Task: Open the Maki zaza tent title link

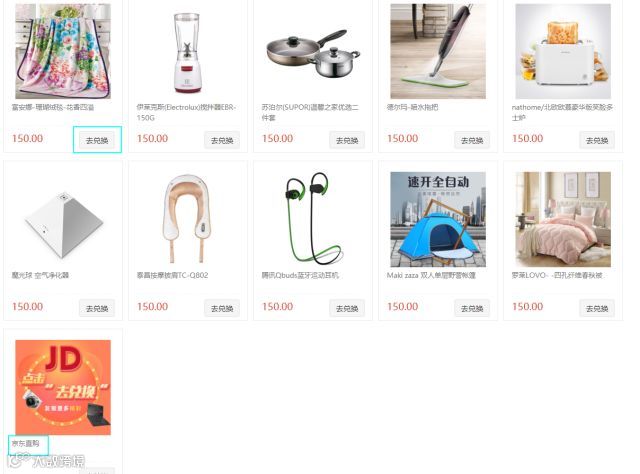Action: 431,275
